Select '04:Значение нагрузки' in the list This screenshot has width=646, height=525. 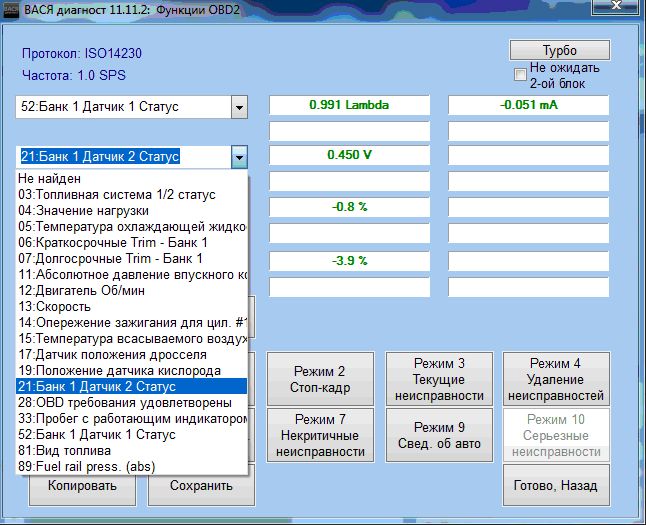coord(132,211)
